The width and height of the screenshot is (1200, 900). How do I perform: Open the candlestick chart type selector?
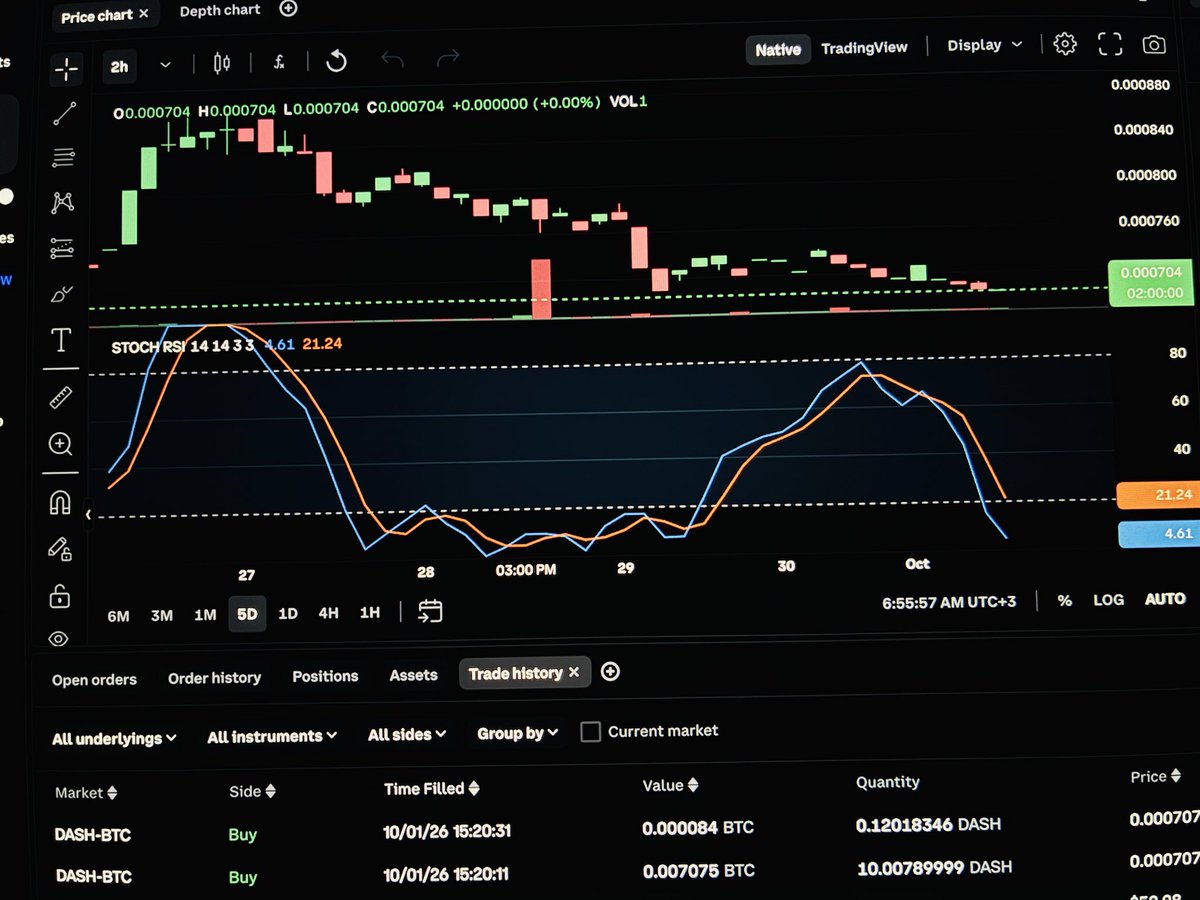(x=222, y=63)
